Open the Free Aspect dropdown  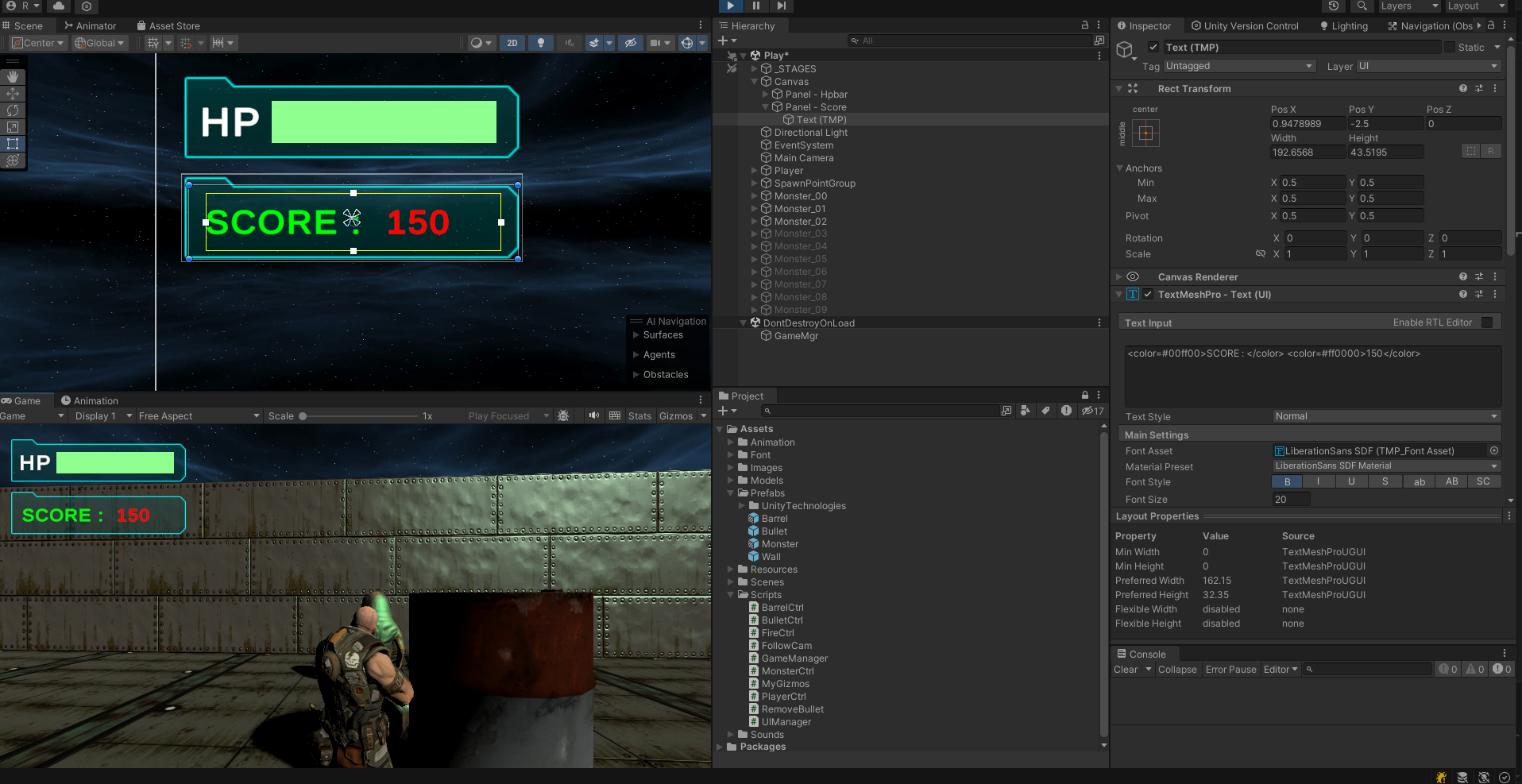[199, 415]
